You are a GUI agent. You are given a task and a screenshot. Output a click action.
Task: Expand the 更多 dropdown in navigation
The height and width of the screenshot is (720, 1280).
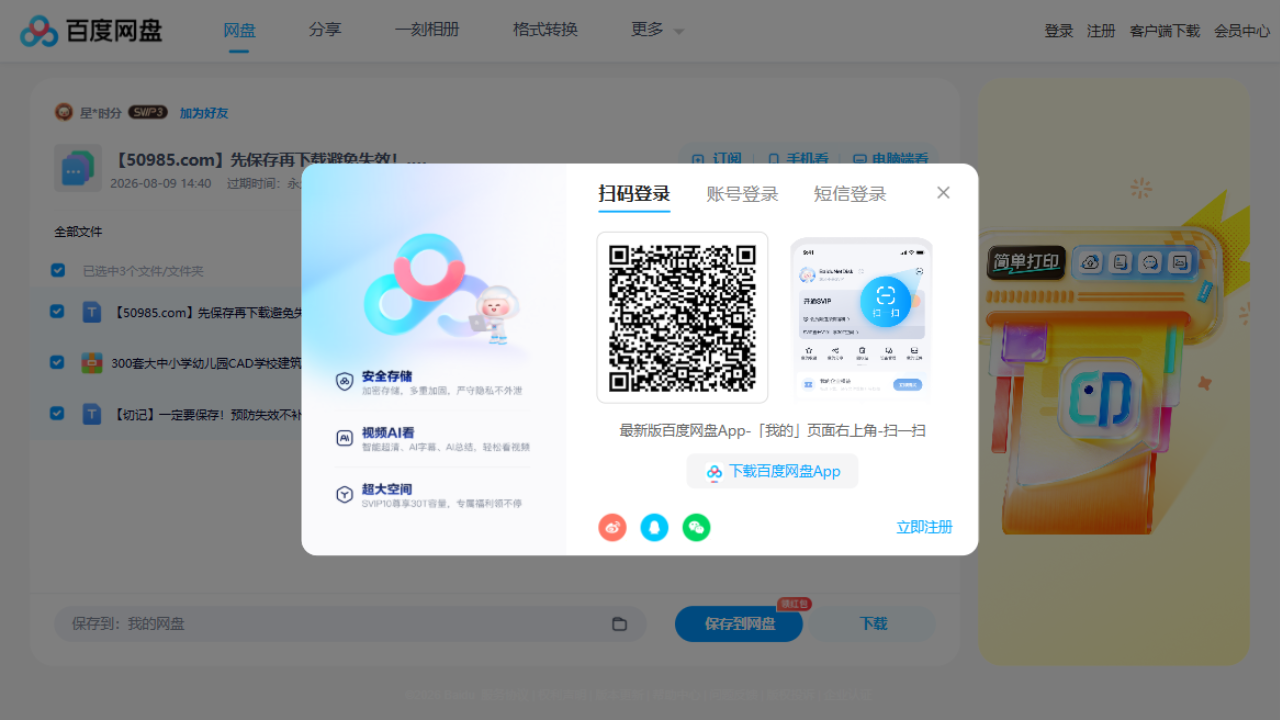[x=658, y=30]
